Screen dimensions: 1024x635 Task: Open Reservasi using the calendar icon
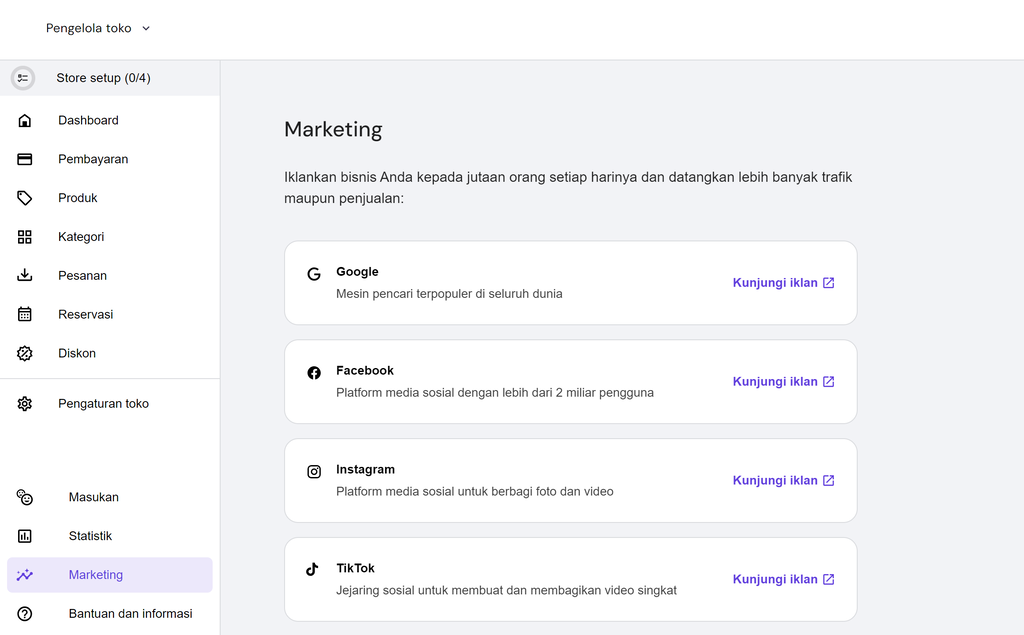24,314
